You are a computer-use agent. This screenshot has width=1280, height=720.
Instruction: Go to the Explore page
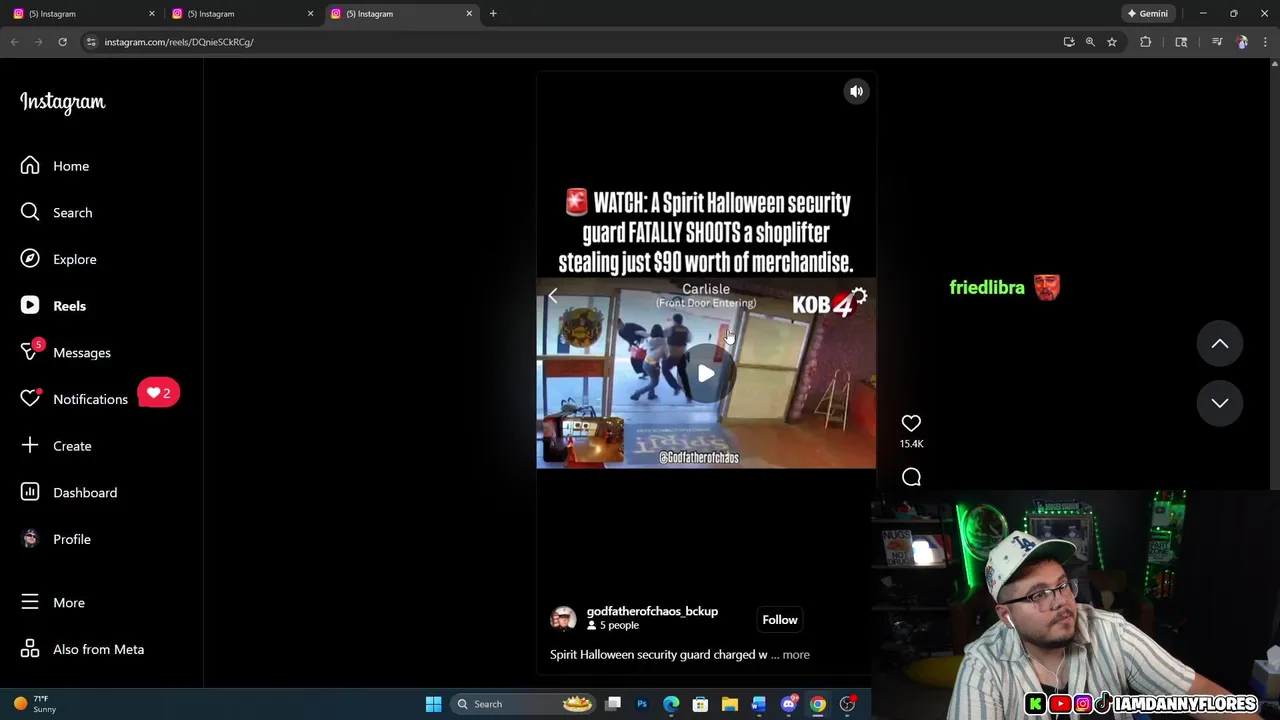pyautogui.click(x=58, y=259)
